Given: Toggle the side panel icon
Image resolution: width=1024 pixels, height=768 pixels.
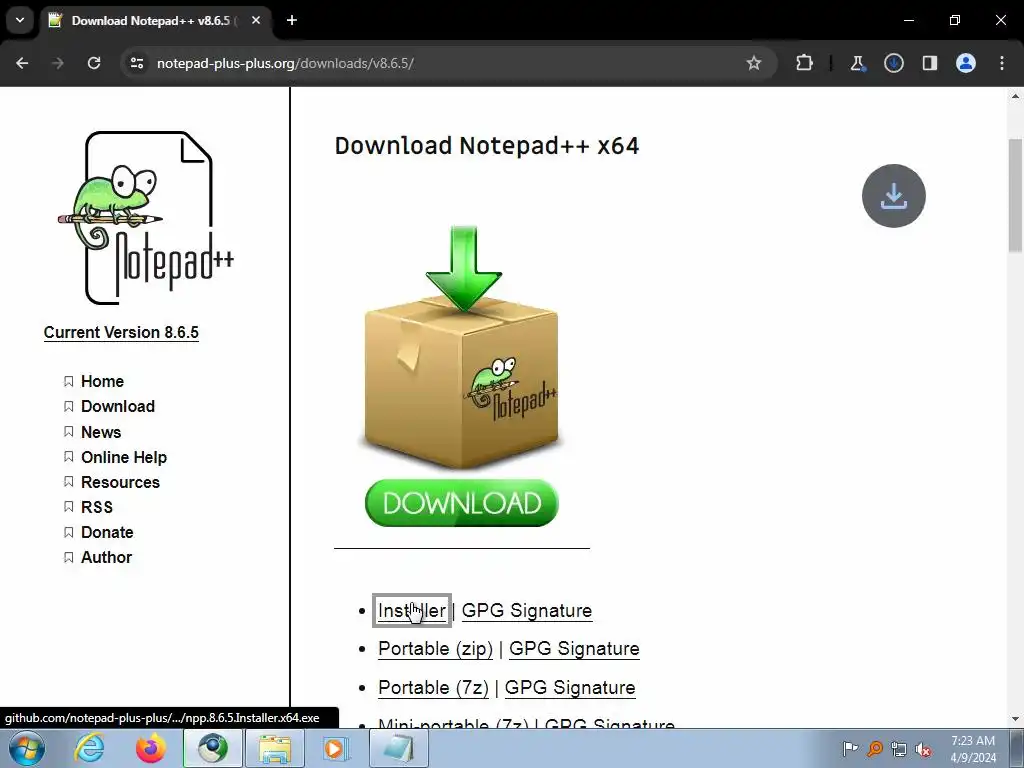Looking at the screenshot, I should pos(929,63).
